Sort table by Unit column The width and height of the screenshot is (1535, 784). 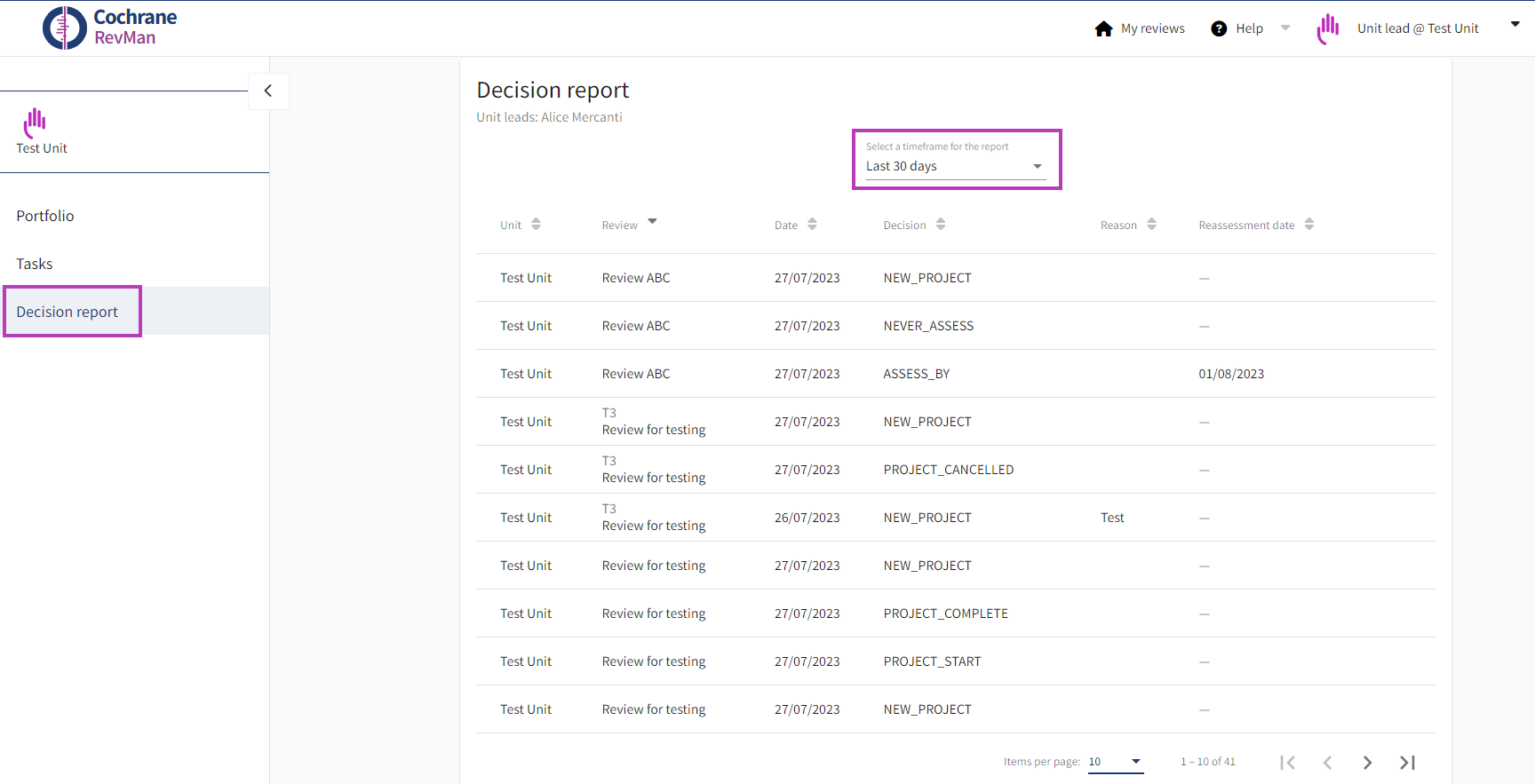click(x=536, y=225)
